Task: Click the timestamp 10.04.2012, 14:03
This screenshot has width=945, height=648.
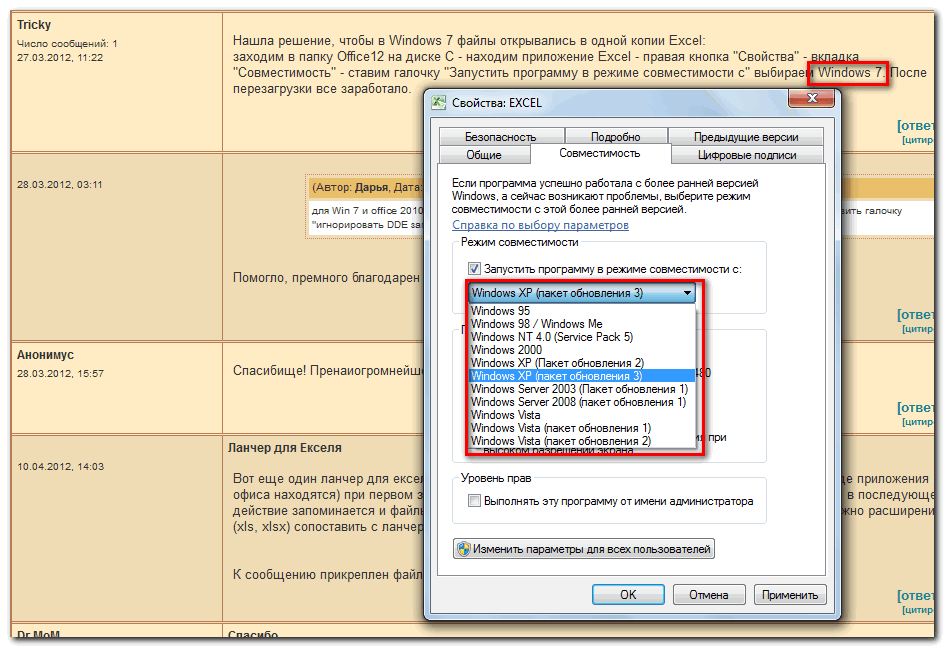Action: coord(60,467)
